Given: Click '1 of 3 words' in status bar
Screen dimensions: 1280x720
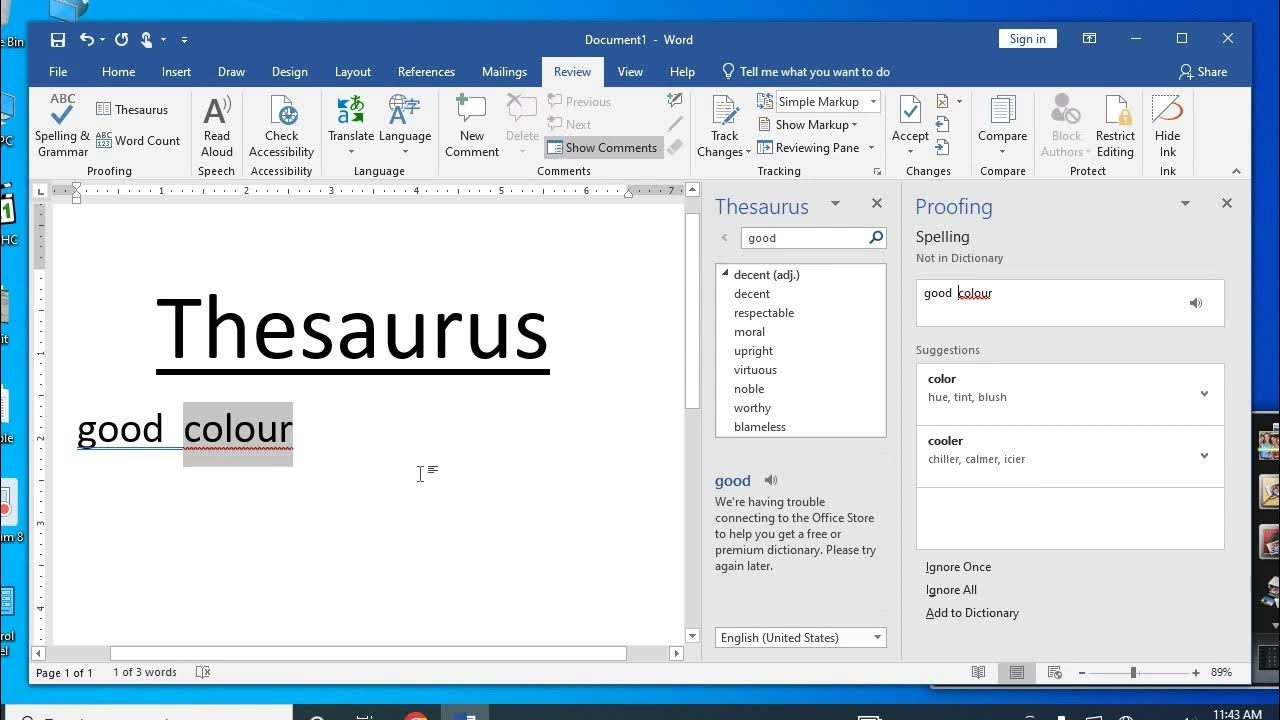Looking at the screenshot, I should [145, 672].
